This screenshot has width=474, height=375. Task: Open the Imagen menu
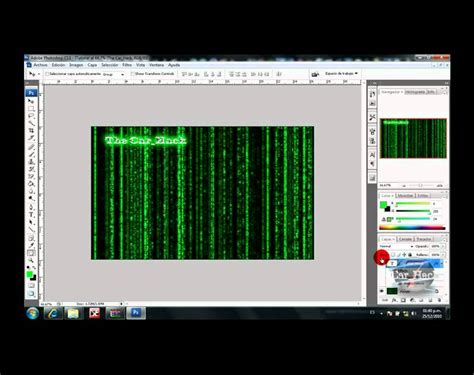tap(76, 65)
